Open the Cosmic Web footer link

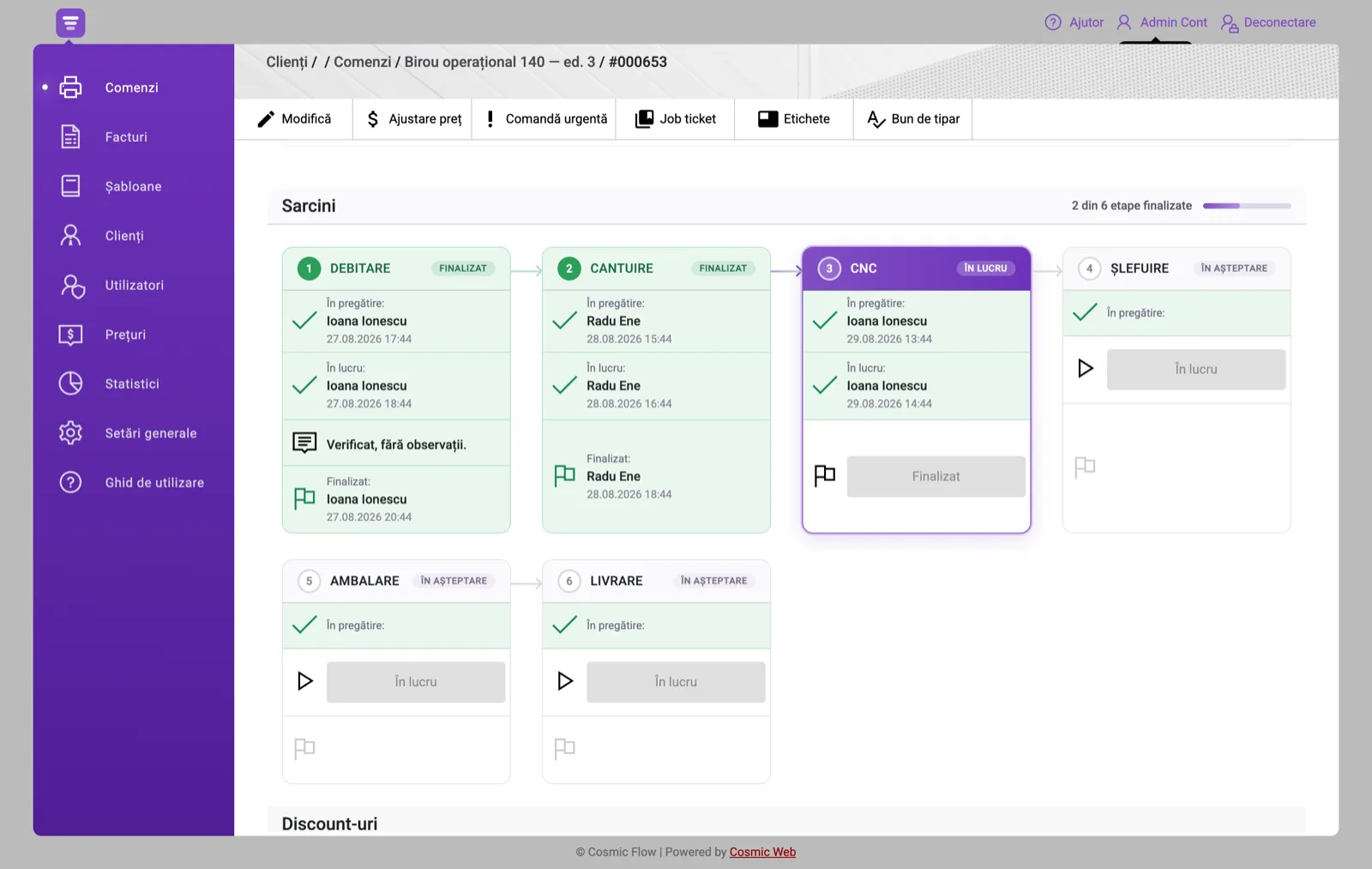pos(762,852)
